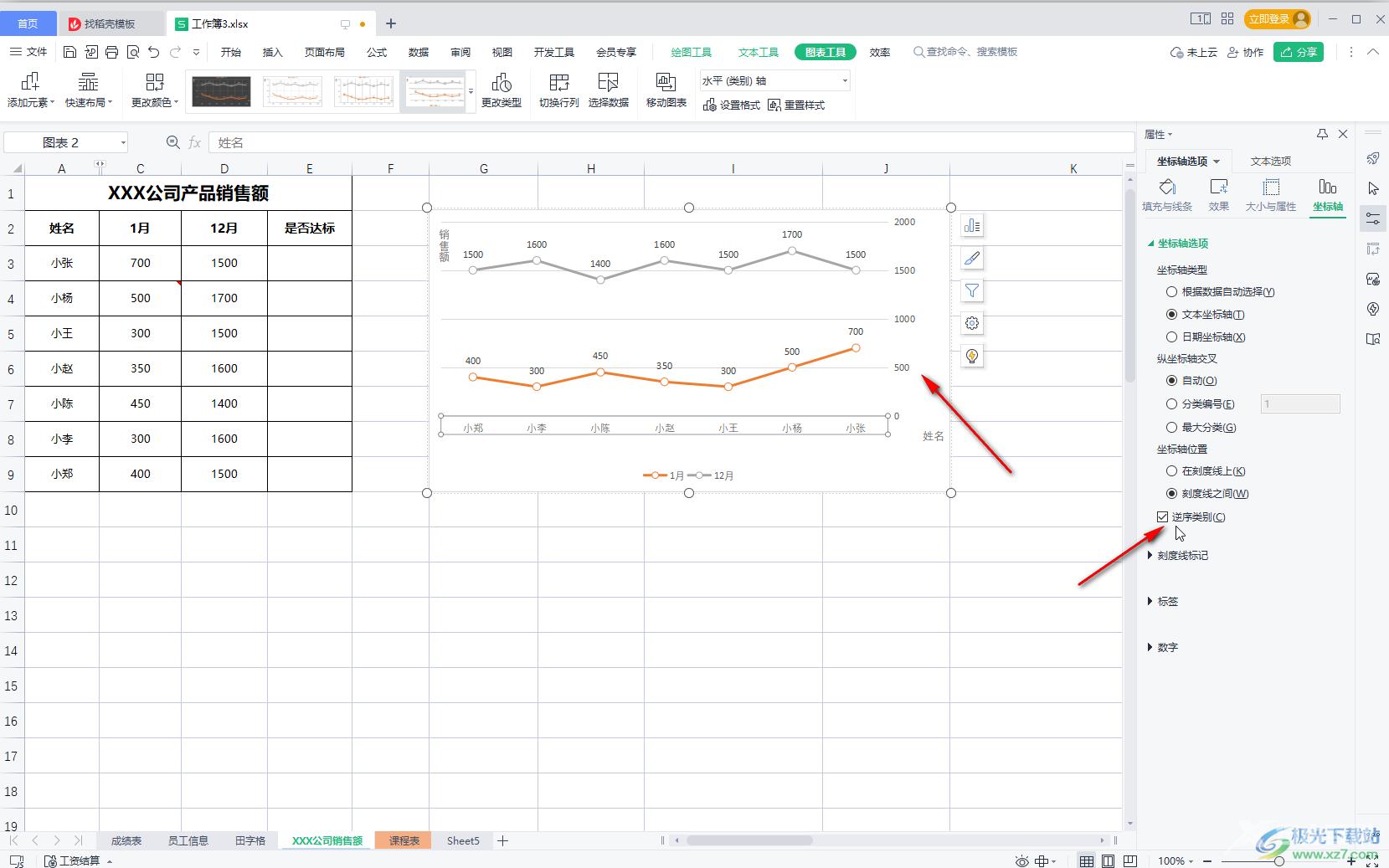The width and height of the screenshot is (1389, 868).
Task: Pin the Properties panel
Action: [x=1322, y=134]
